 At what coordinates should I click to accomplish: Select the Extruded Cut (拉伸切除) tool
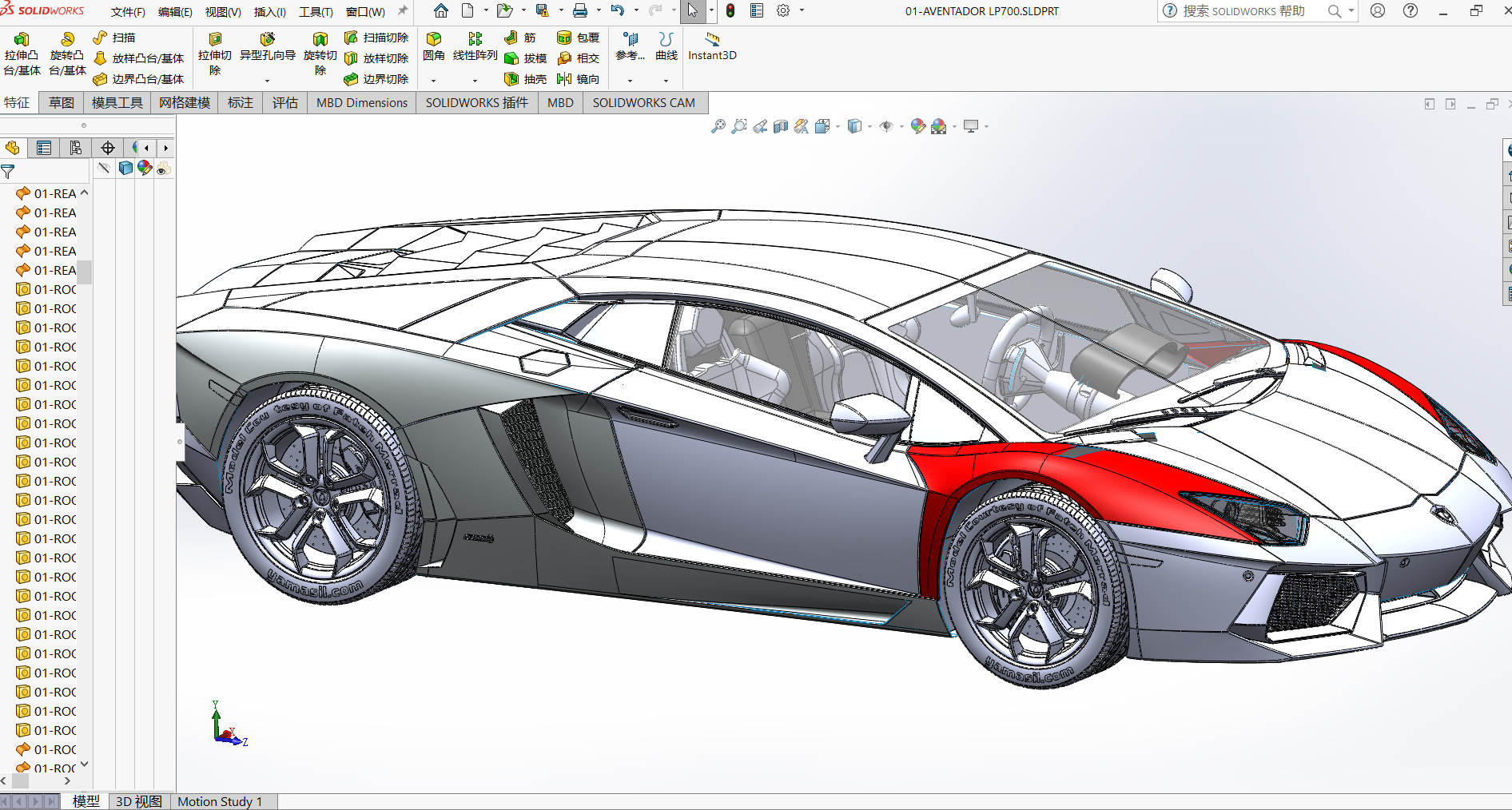(214, 54)
